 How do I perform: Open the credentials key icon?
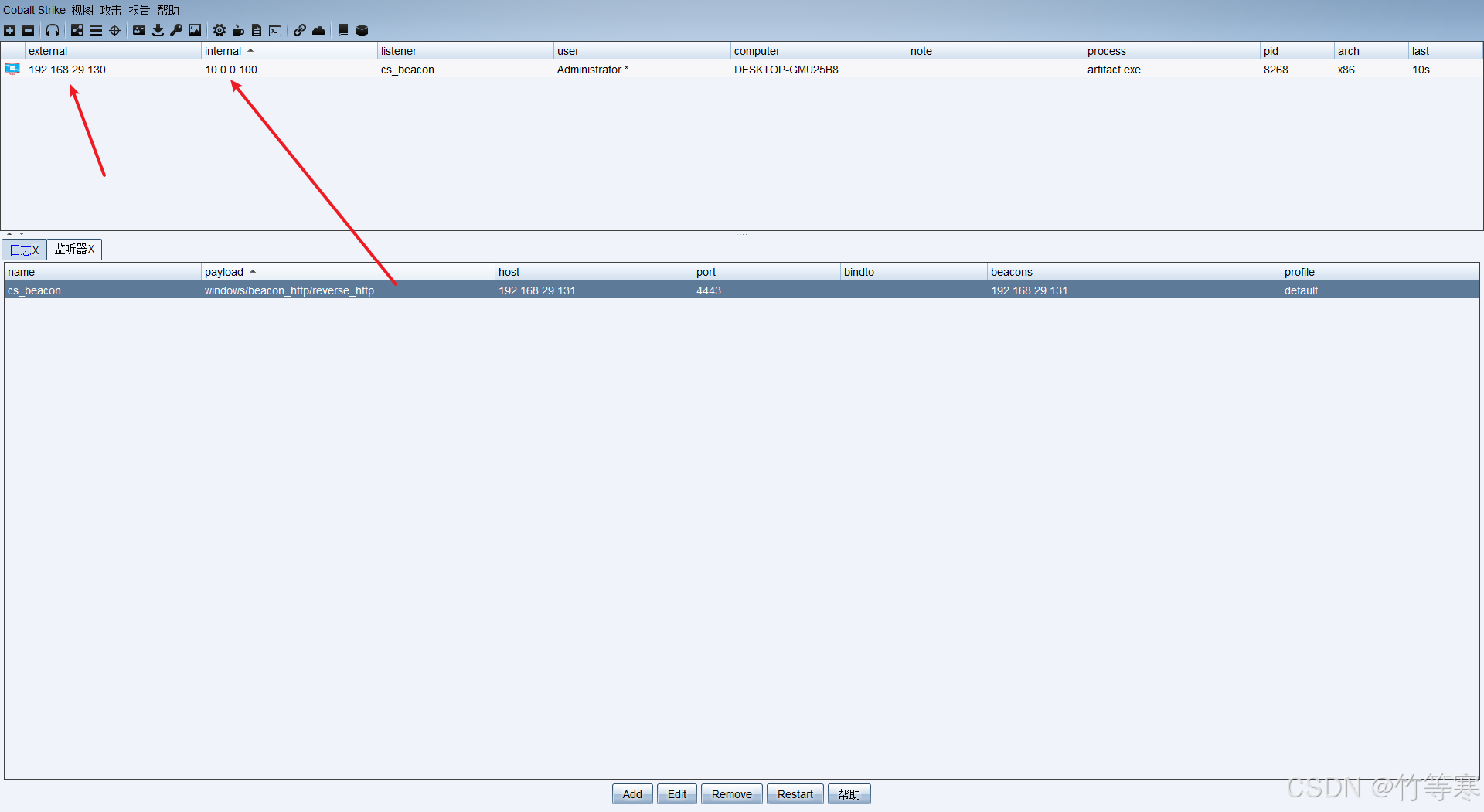pyautogui.click(x=176, y=31)
